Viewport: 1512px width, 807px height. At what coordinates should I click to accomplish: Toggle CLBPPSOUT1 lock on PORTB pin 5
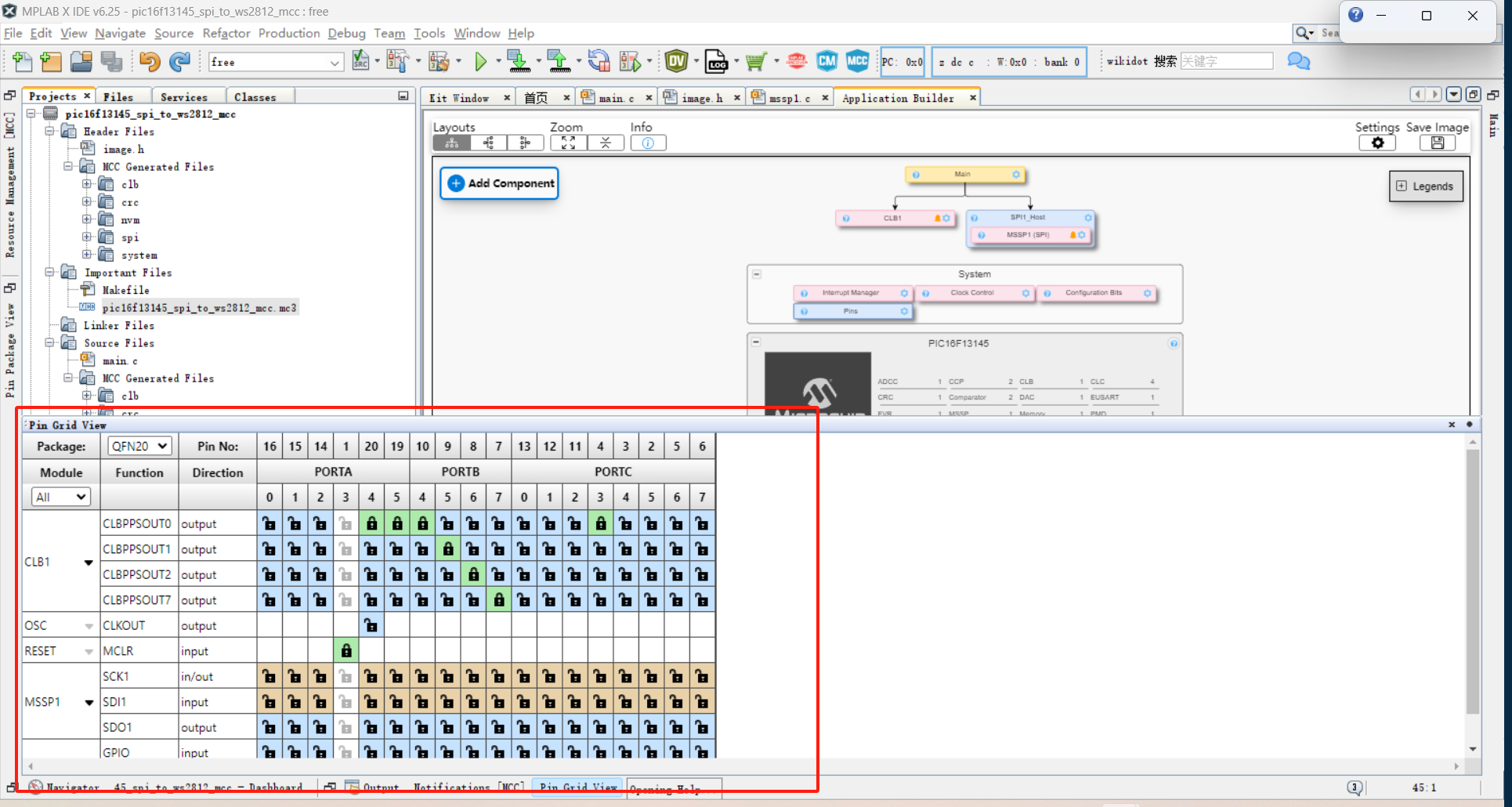point(447,549)
